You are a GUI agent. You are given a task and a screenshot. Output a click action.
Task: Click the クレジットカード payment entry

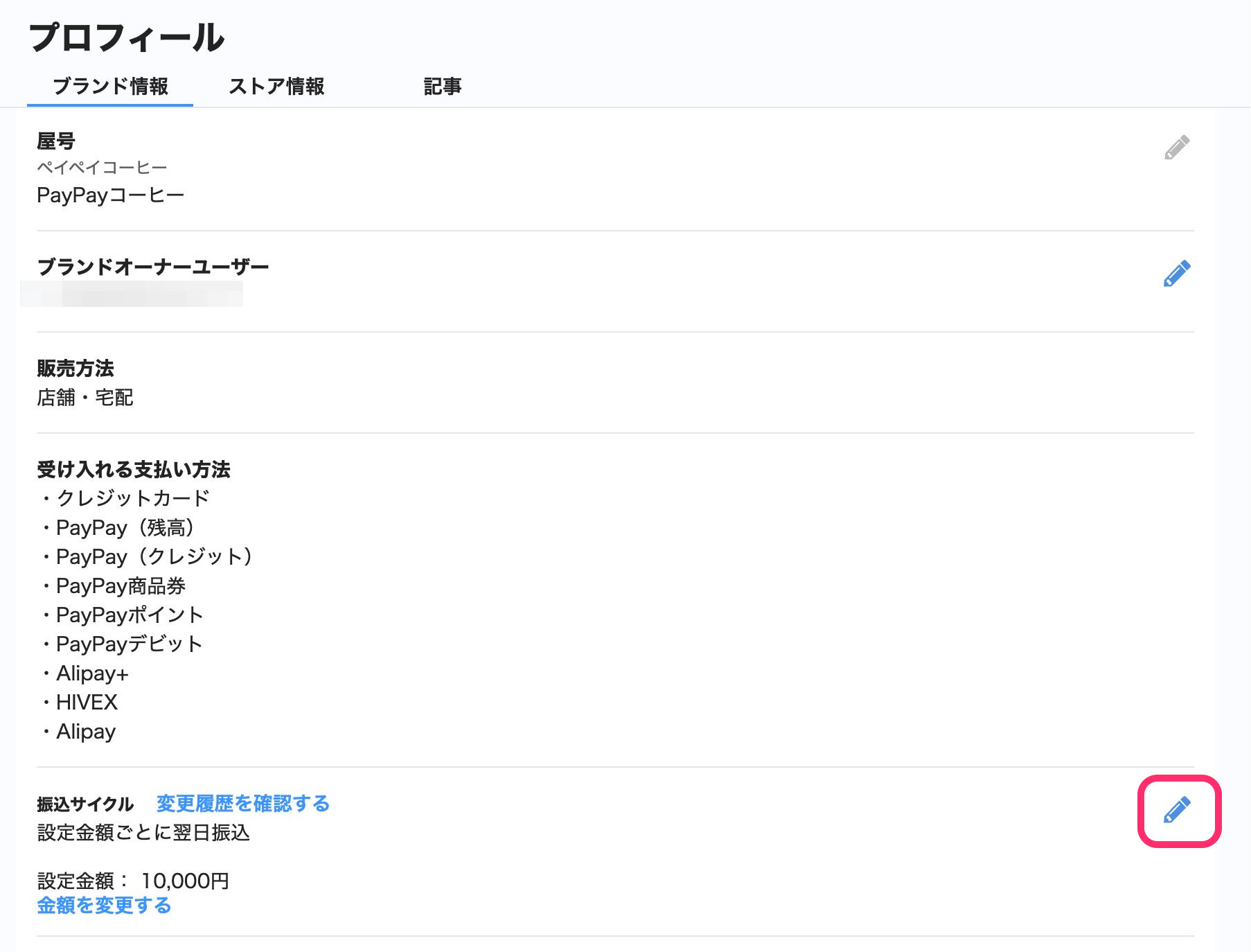132,498
